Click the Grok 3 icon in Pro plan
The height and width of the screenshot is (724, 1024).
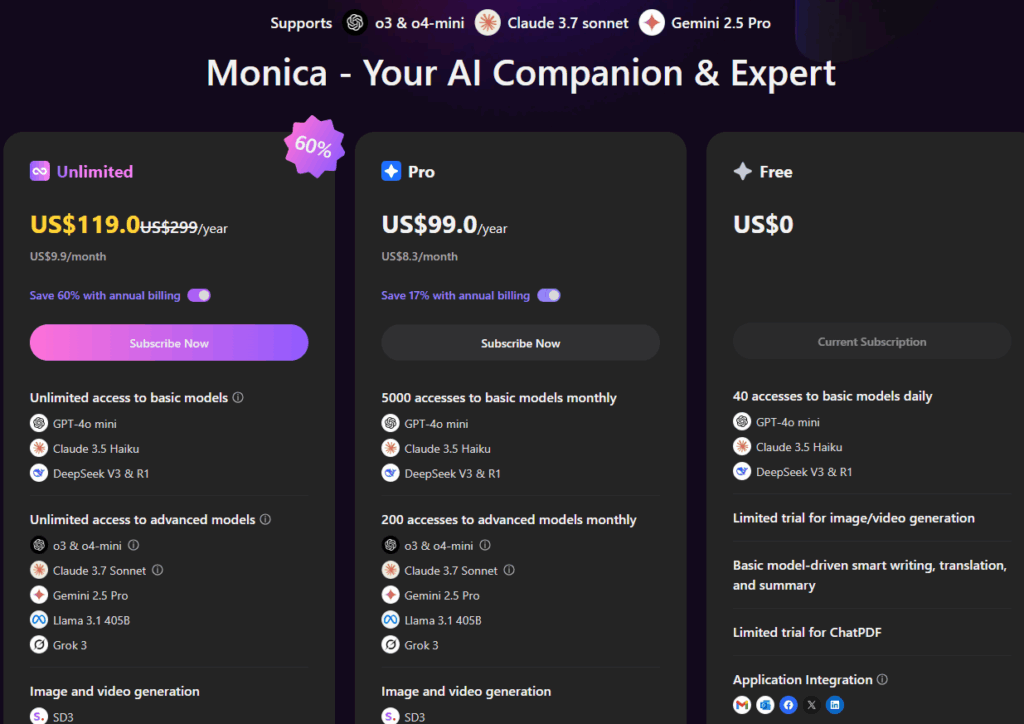pos(391,645)
